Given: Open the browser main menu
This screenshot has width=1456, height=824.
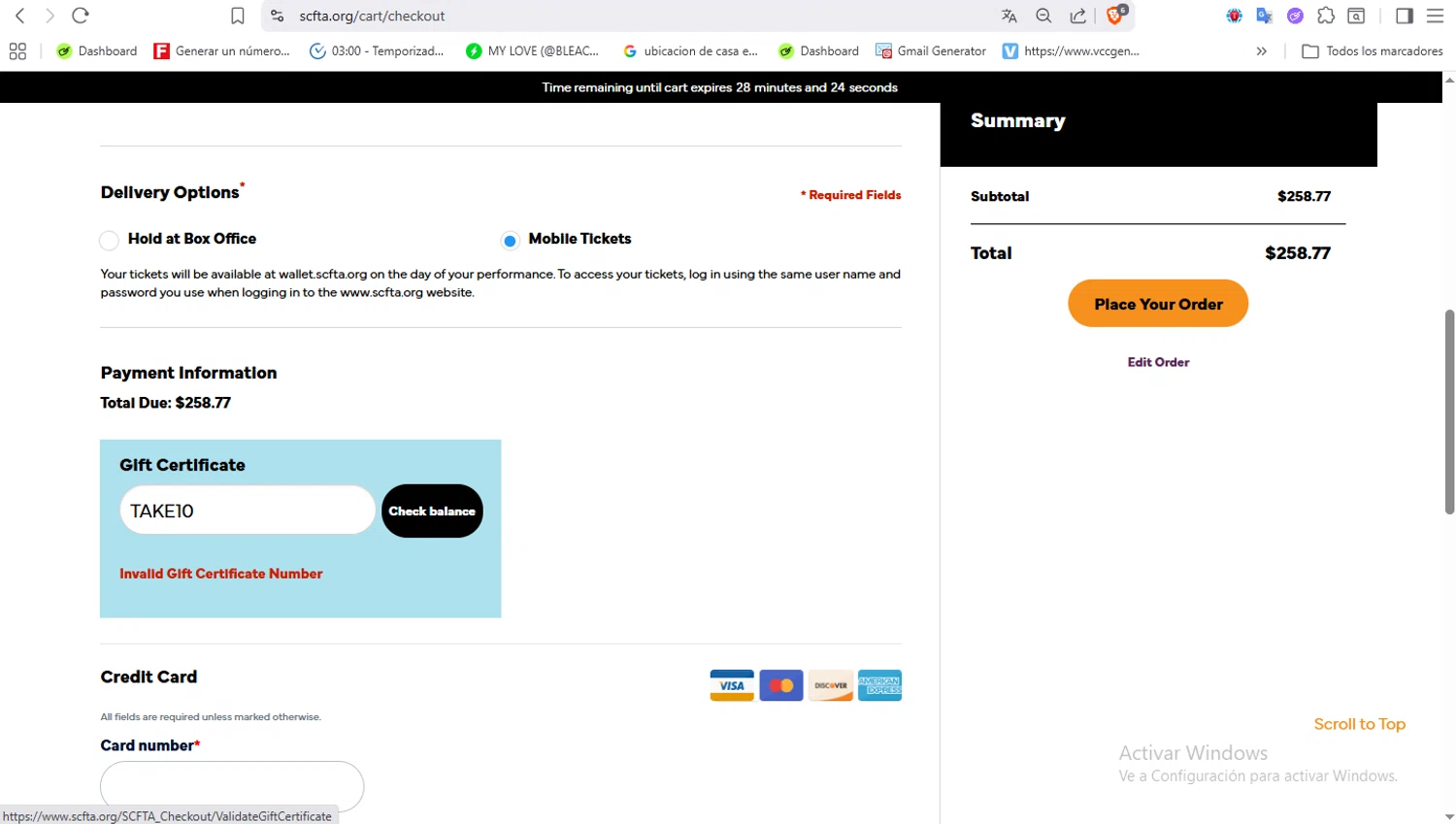Looking at the screenshot, I should pyautogui.click(x=1435, y=16).
